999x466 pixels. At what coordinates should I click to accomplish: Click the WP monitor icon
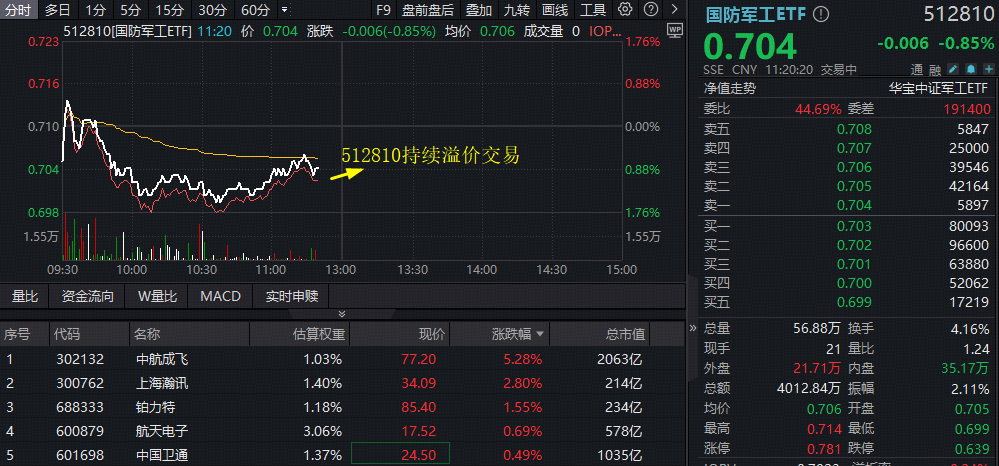(674, 30)
